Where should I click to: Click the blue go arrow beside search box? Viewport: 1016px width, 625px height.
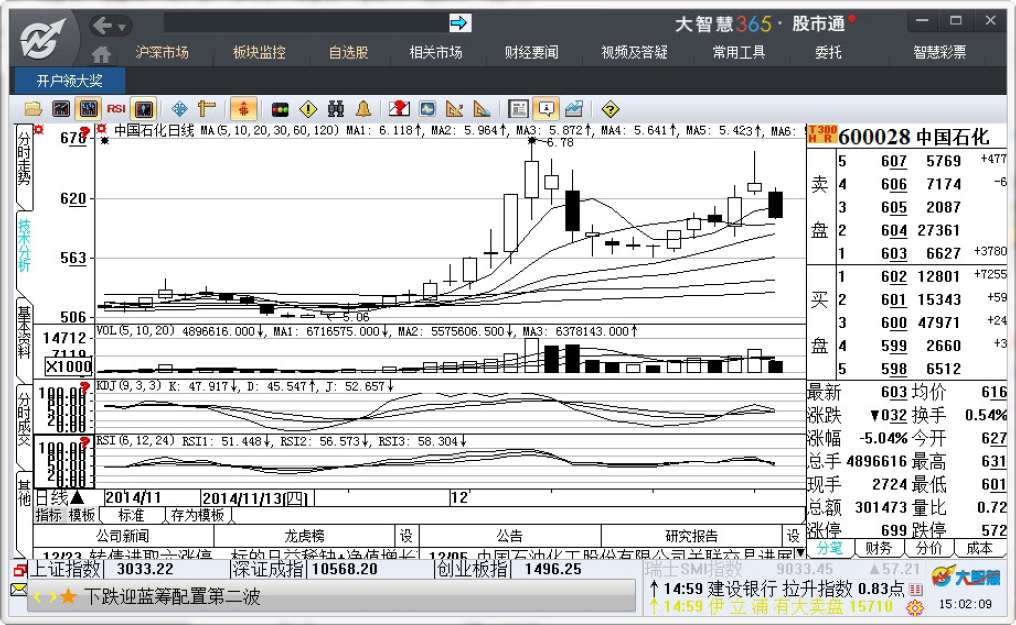459,23
